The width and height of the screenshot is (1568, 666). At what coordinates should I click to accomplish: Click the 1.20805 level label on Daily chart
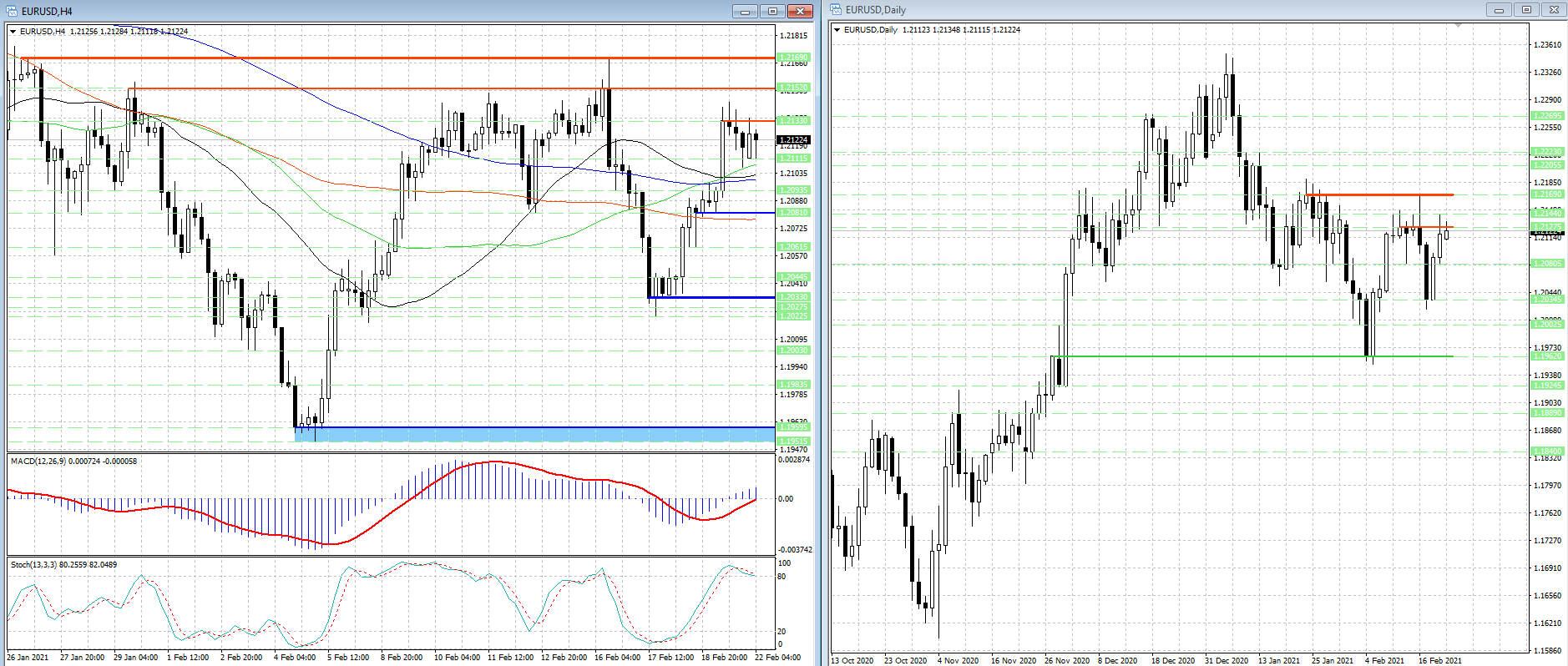[1547, 264]
